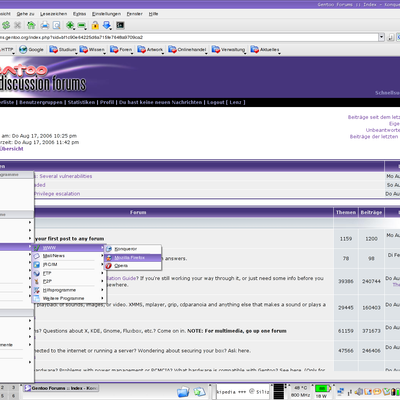Click the Google globe bookmark icon
Viewport: 400px width, 400px height.
(23, 50)
